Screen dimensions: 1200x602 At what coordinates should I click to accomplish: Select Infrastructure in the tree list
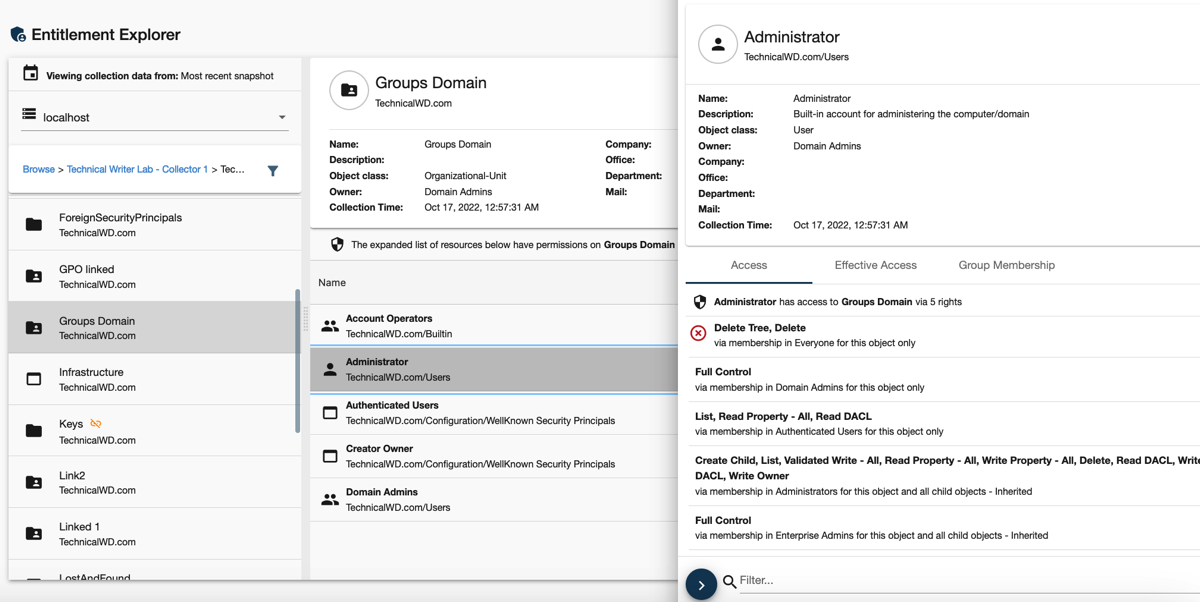(x=91, y=379)
